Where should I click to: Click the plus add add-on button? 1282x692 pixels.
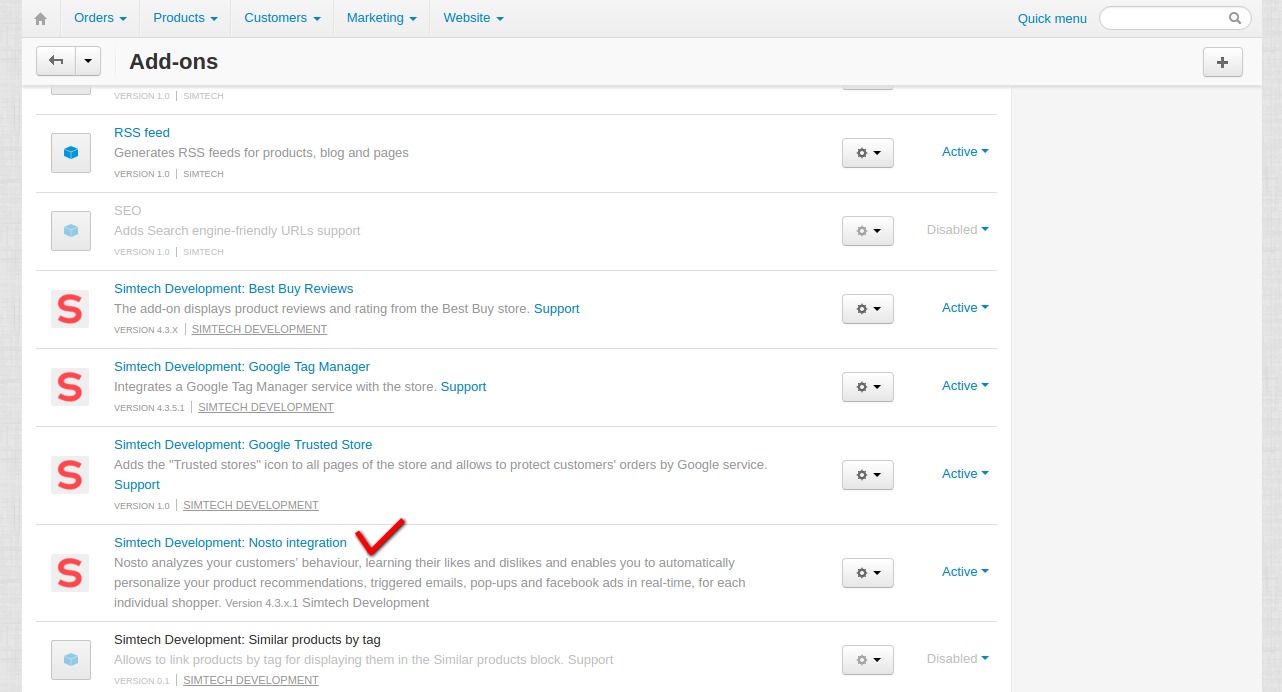pyautogui.click(x=1222, y=62)
